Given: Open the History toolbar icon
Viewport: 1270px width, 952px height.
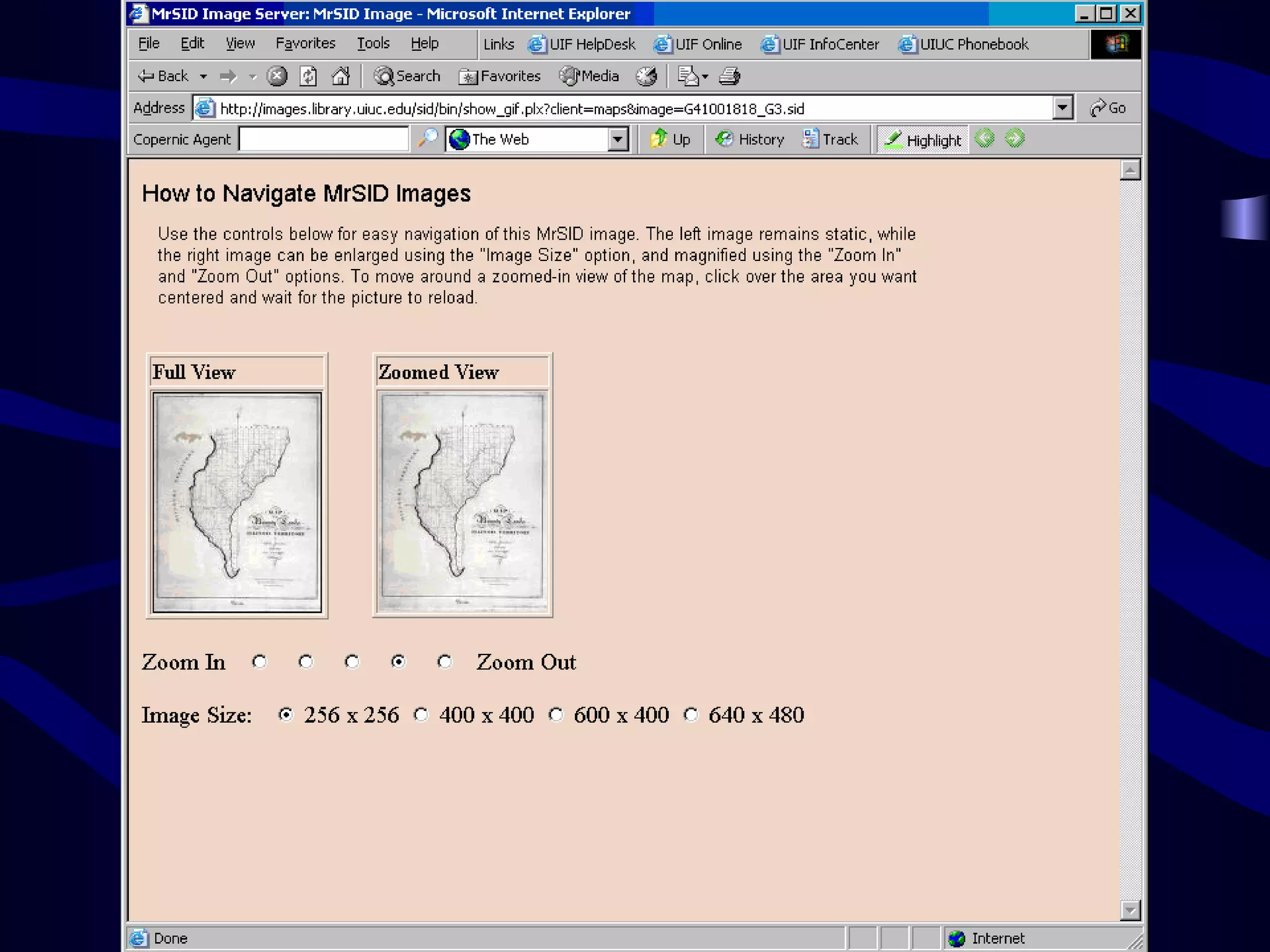Looking at the screenshot, I should click(750, 139).
